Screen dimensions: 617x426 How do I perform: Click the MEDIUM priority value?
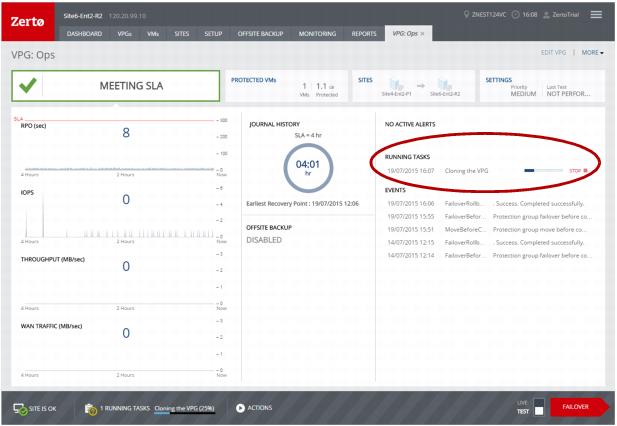click(523, 94)
